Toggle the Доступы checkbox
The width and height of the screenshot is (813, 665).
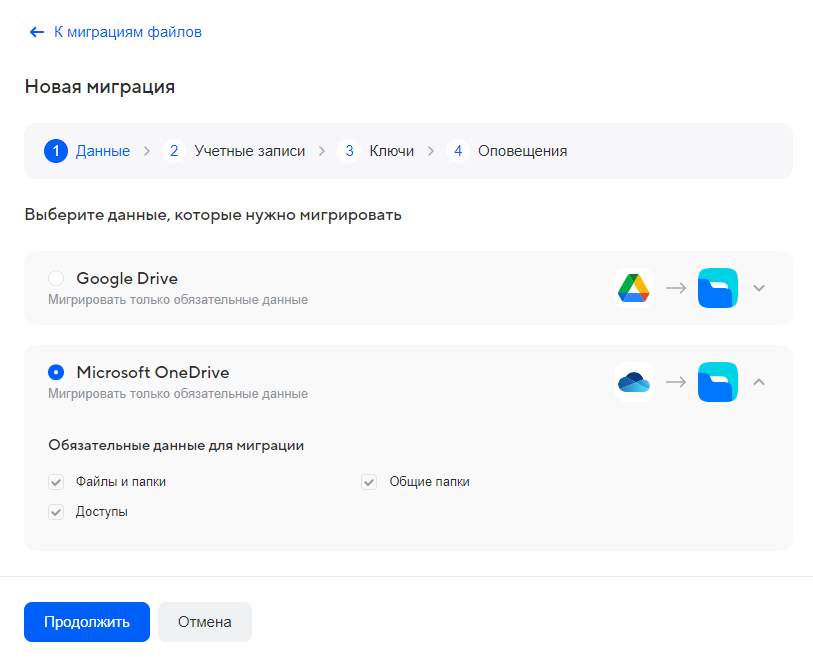[x=56, y=512]
